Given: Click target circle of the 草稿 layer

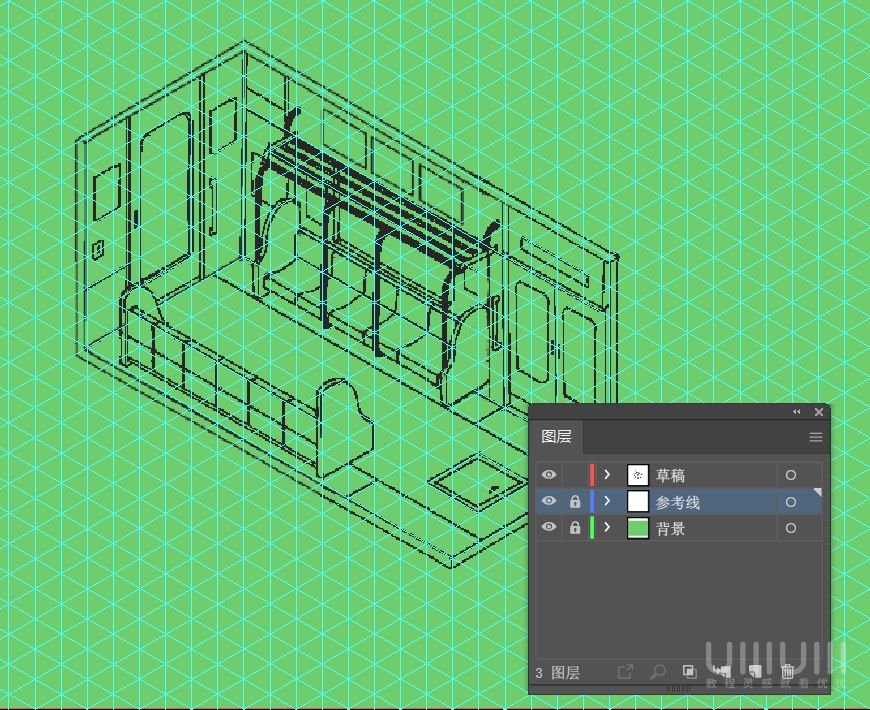Looking at the screenshot, I should pos(790,475).
